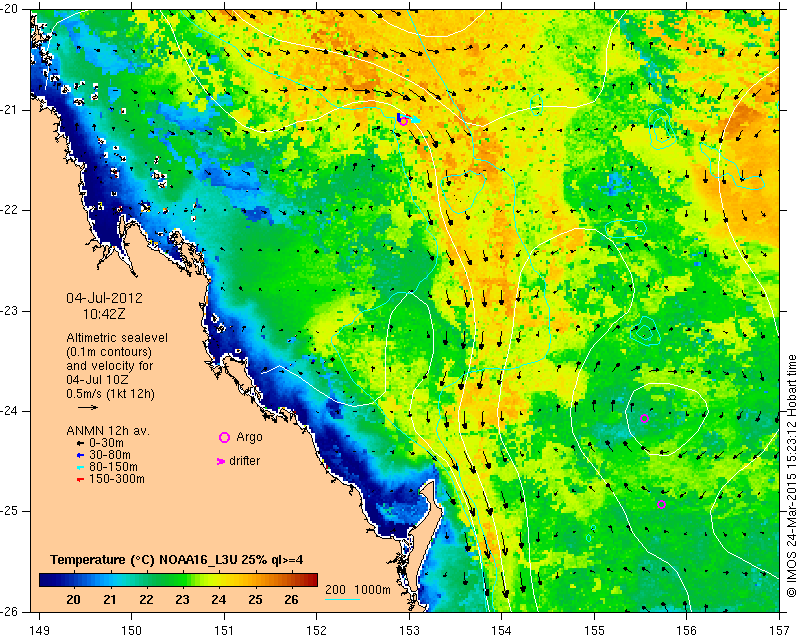Image resolution: width=800 pixels, height=640 pixels.
Task: Click the '0.5m/s (1kt 12h)' text
Action: click(111, 394)
